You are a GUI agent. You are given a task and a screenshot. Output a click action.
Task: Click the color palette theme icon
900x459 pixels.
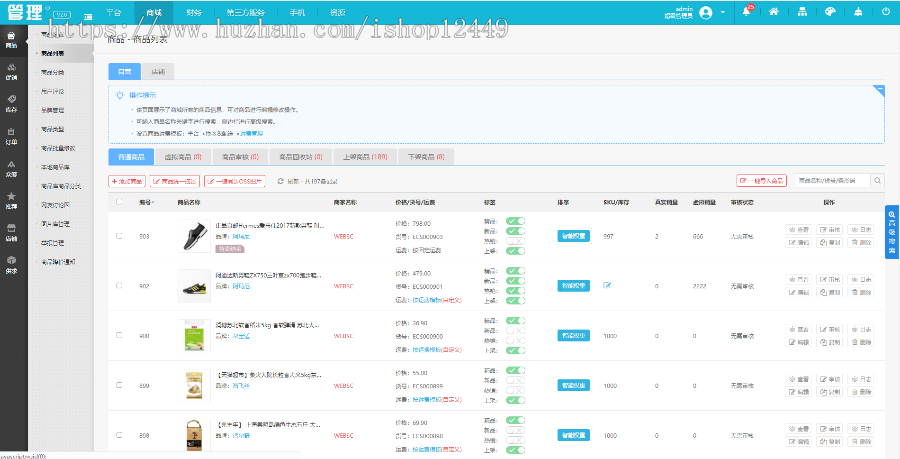[829, 12]
